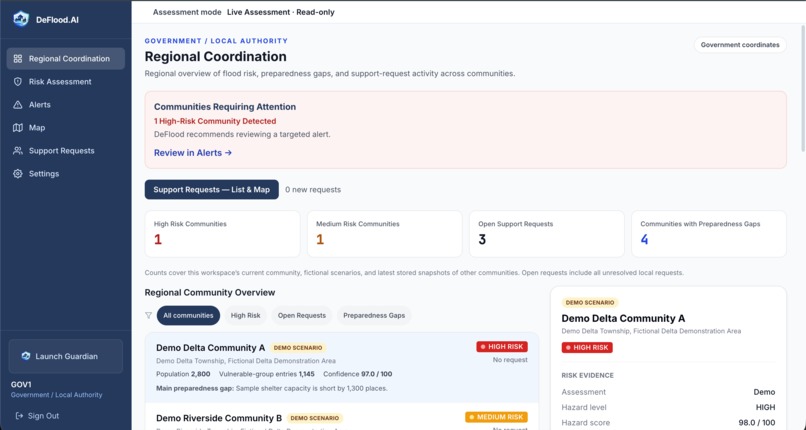Image resolution: width=806 pixels, height=430 pixels.
Task: Click "1 High-Risk Community Detected" text
Action: 215,121
